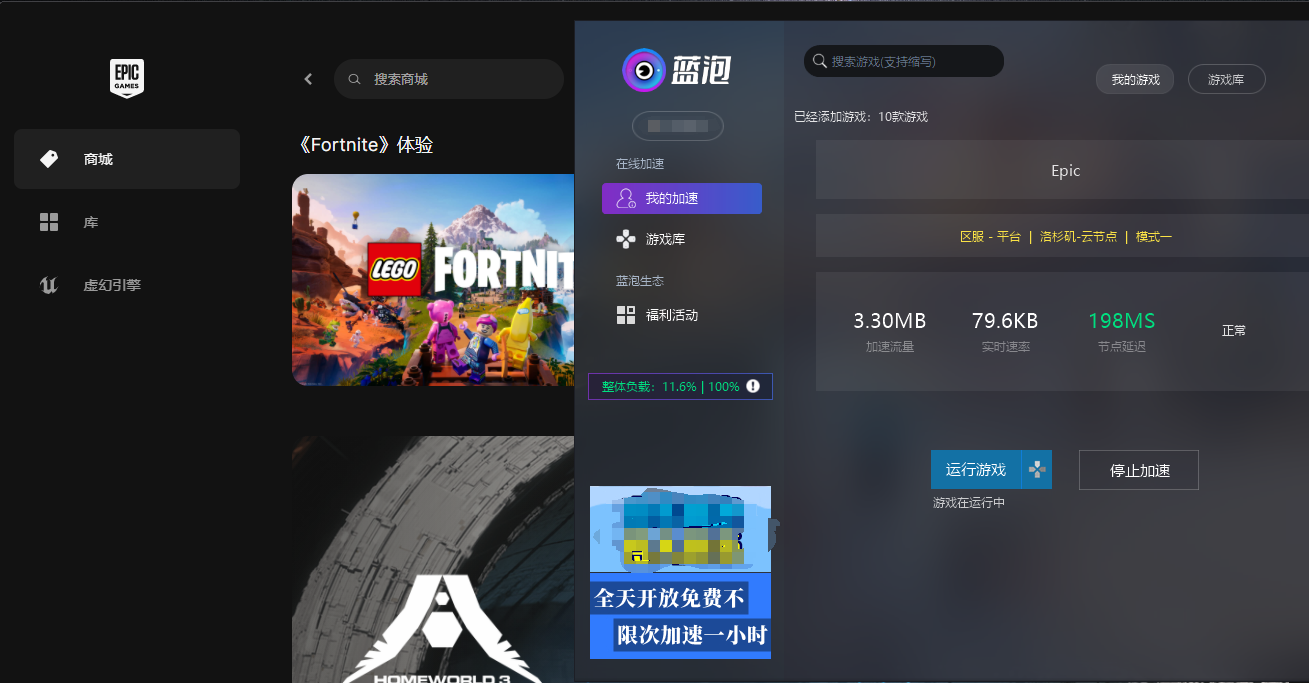Click the blurred account name pill
Viewport: 1309px width, 683px height.
point(678,126)
